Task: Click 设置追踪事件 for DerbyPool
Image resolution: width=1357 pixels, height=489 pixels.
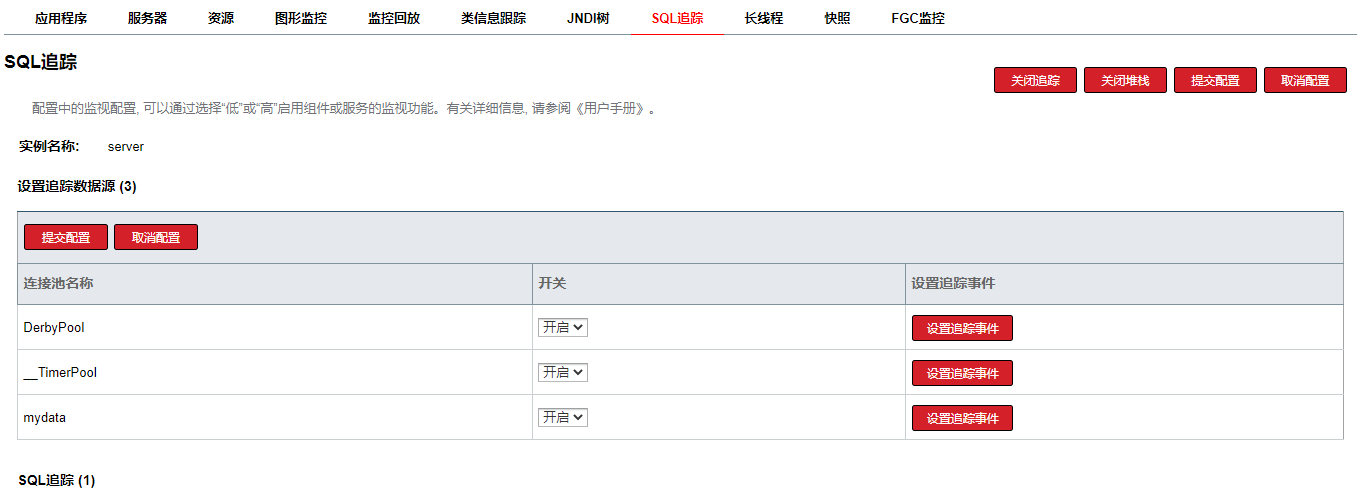Action: 962,328
